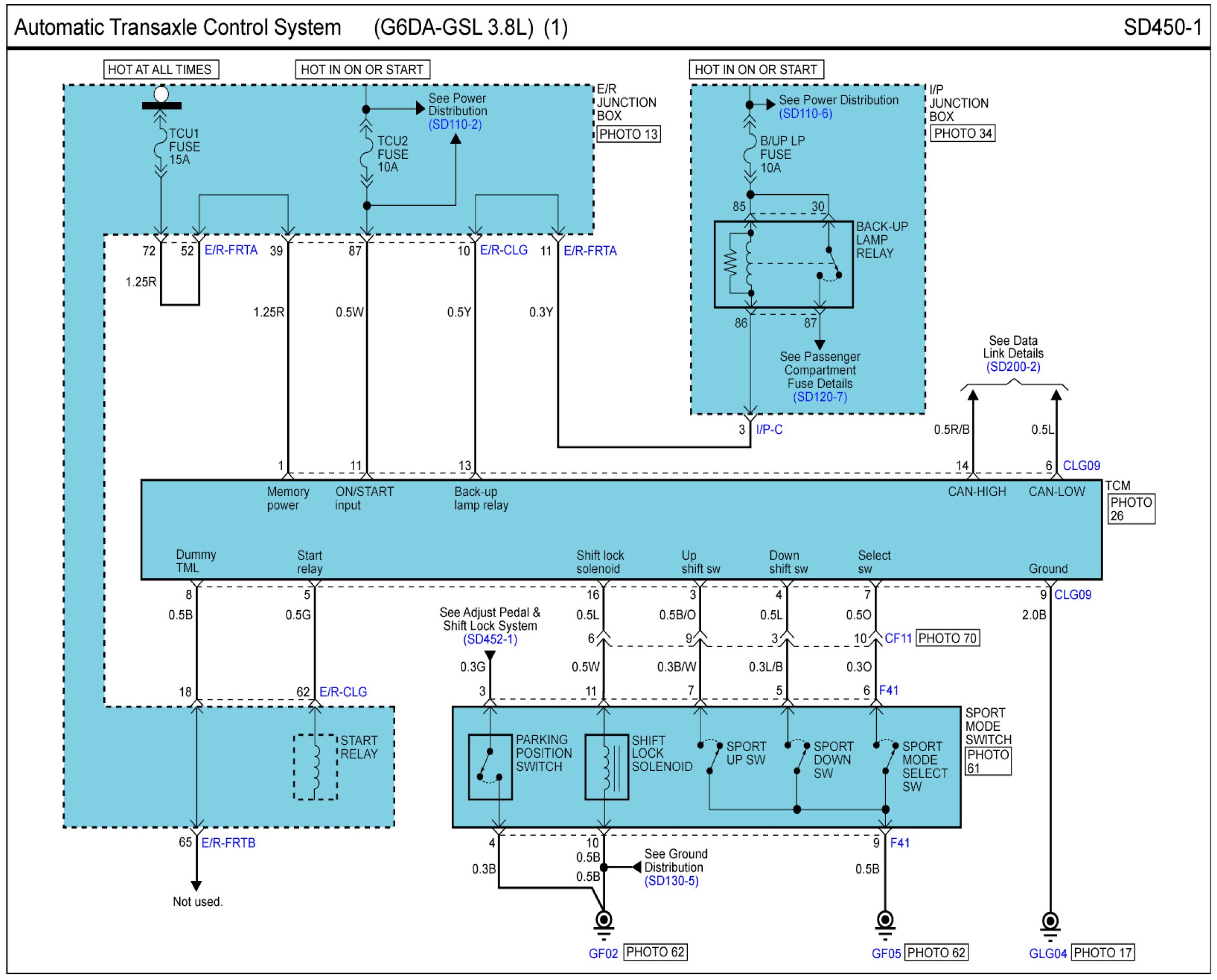Screen dimensions: 1217x980
Task: Click the F41 label at pin 6
Action: [x=889, y=690]
